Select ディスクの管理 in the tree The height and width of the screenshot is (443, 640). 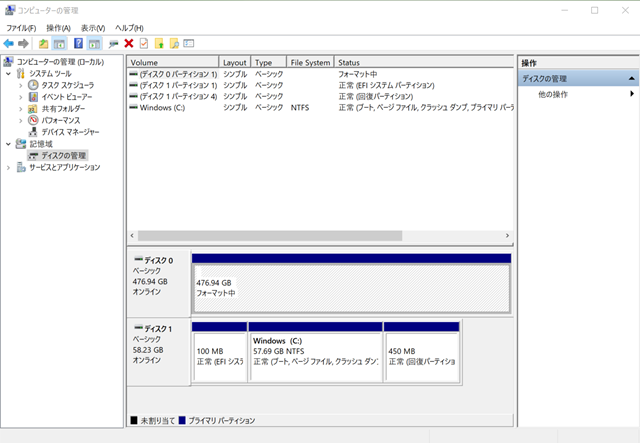coord(58,155)
